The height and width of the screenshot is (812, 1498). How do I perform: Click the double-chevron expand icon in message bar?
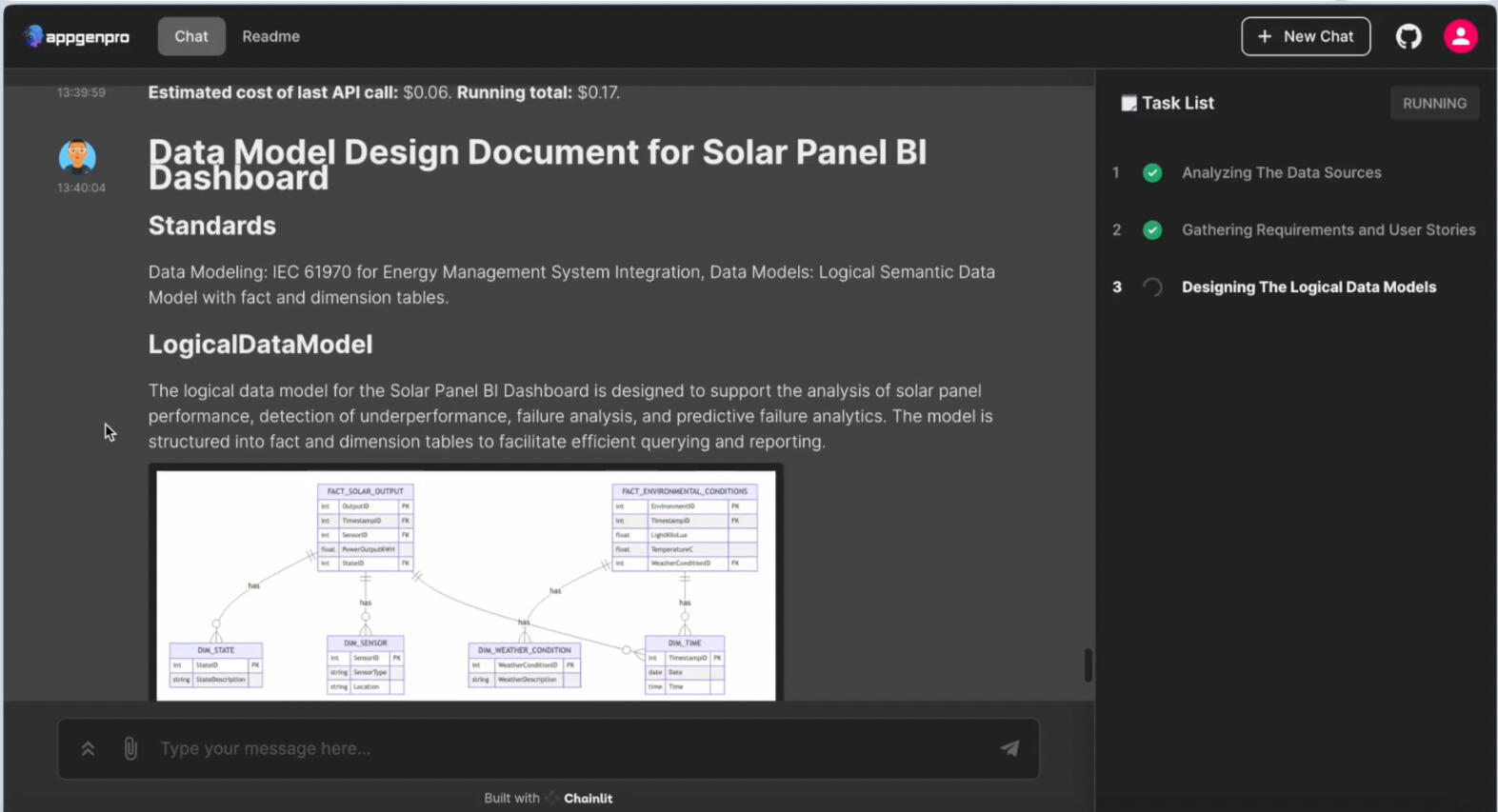pos(88,749)
